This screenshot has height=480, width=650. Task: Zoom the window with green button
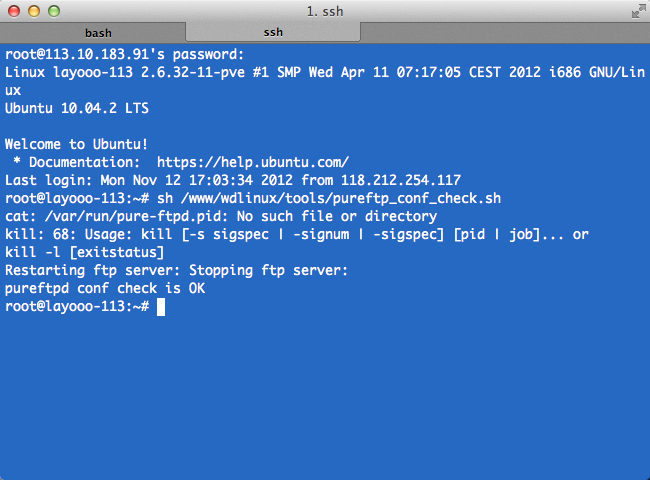(54, 11)
